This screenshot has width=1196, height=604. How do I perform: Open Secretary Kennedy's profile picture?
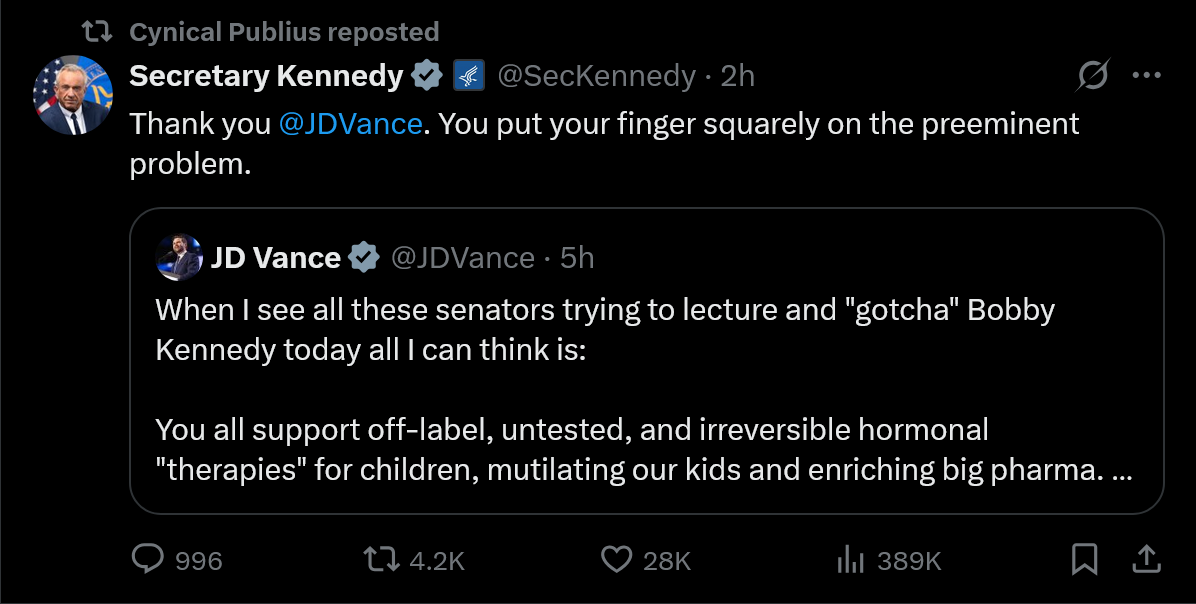click(x=73, y=95)
